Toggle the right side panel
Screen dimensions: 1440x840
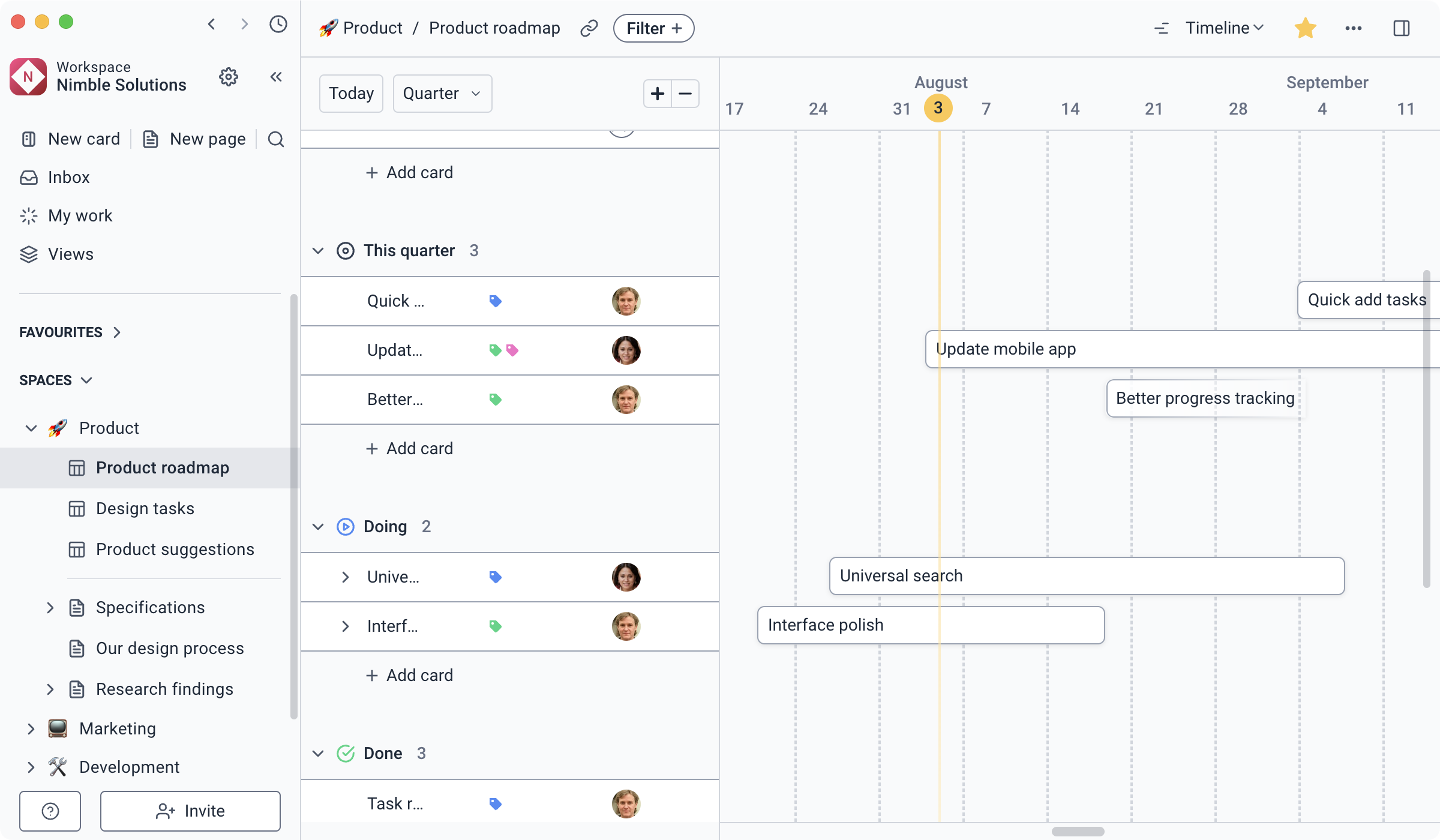click(1402, 28)
